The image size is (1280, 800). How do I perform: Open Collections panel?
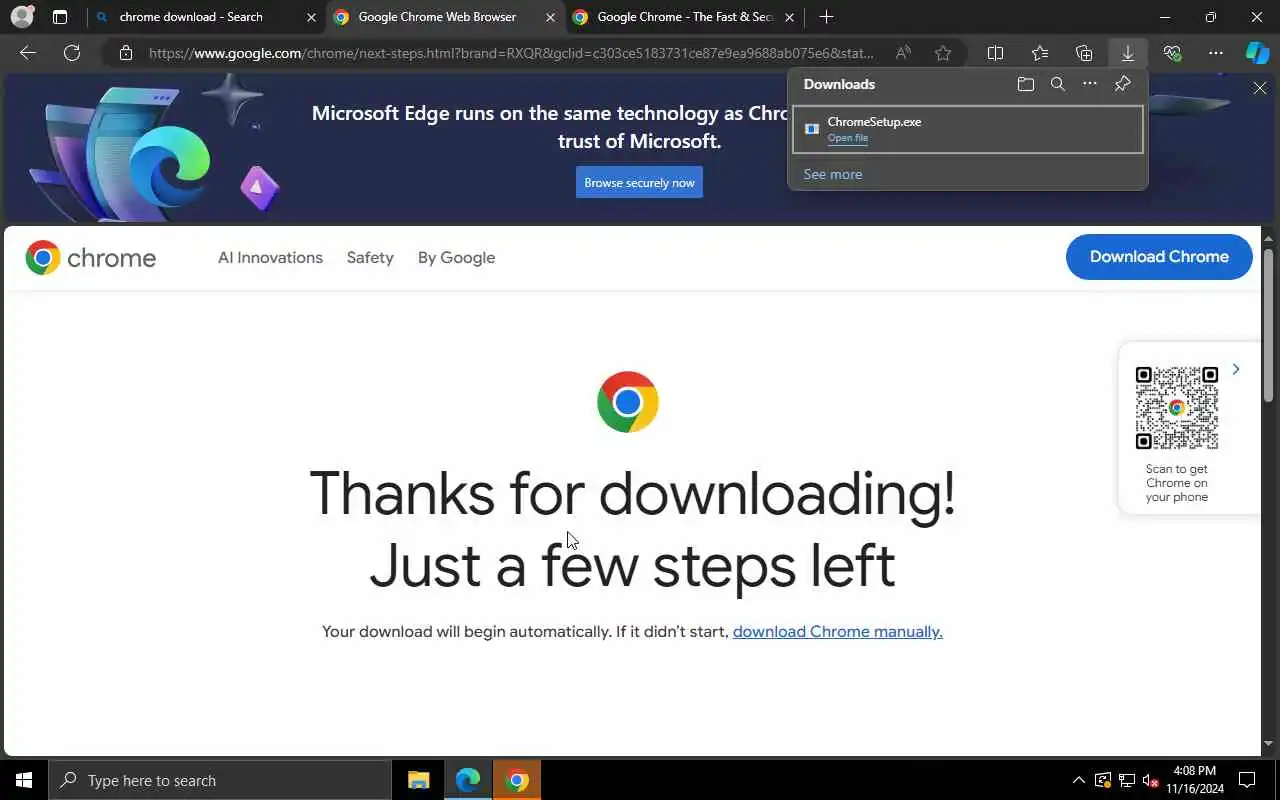(x=1084, y=53)
